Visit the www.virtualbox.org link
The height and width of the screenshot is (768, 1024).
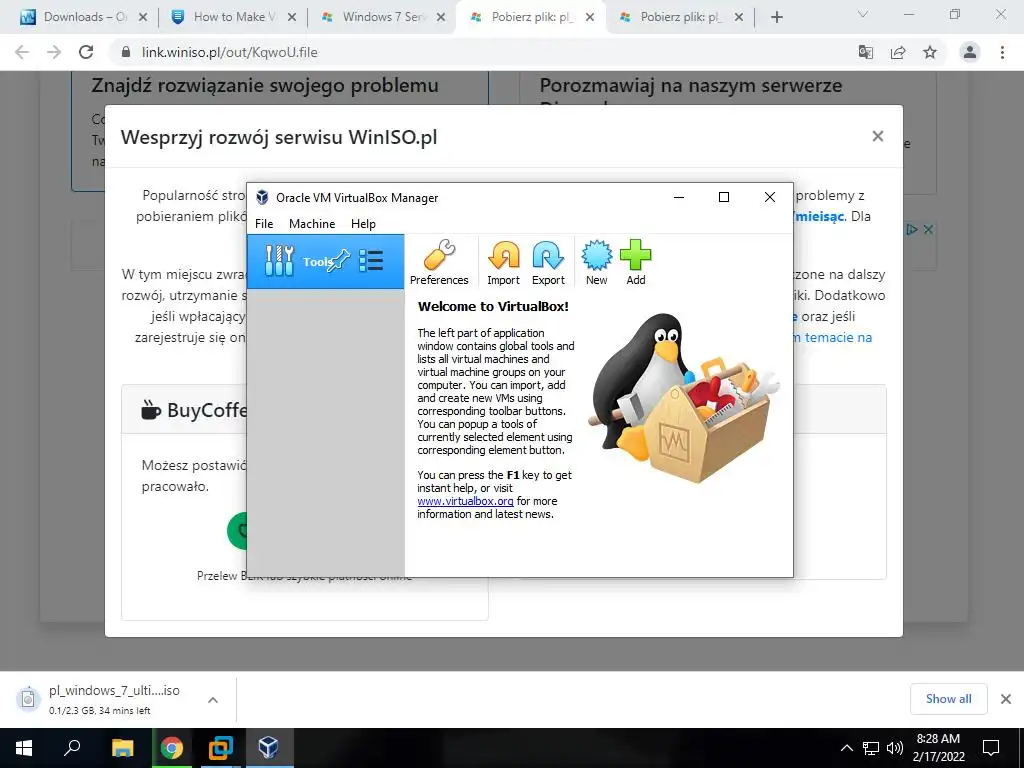[465, 501]
